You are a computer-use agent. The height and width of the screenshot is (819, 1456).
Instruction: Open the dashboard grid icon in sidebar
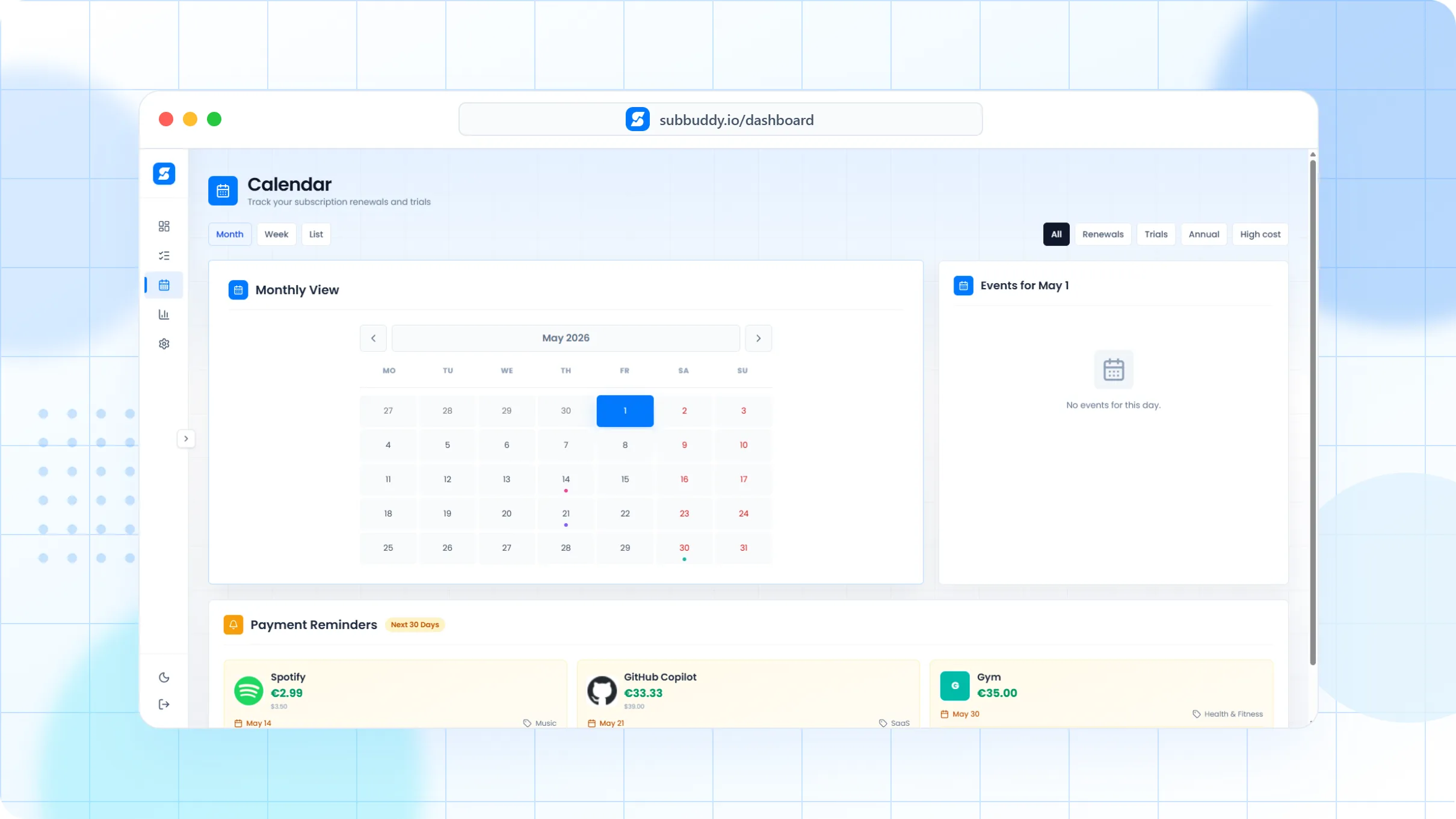point(164,226)
